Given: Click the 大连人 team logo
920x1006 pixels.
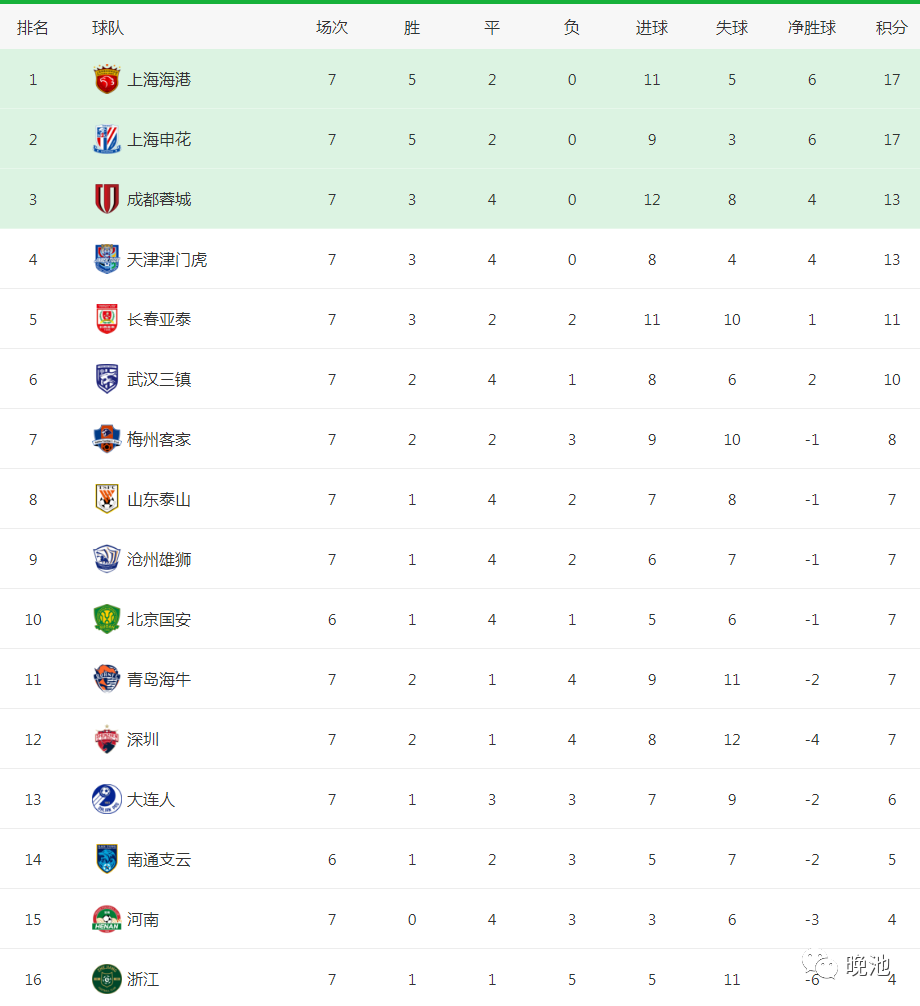Looking at the screenshot, I should tap(106, 800).
